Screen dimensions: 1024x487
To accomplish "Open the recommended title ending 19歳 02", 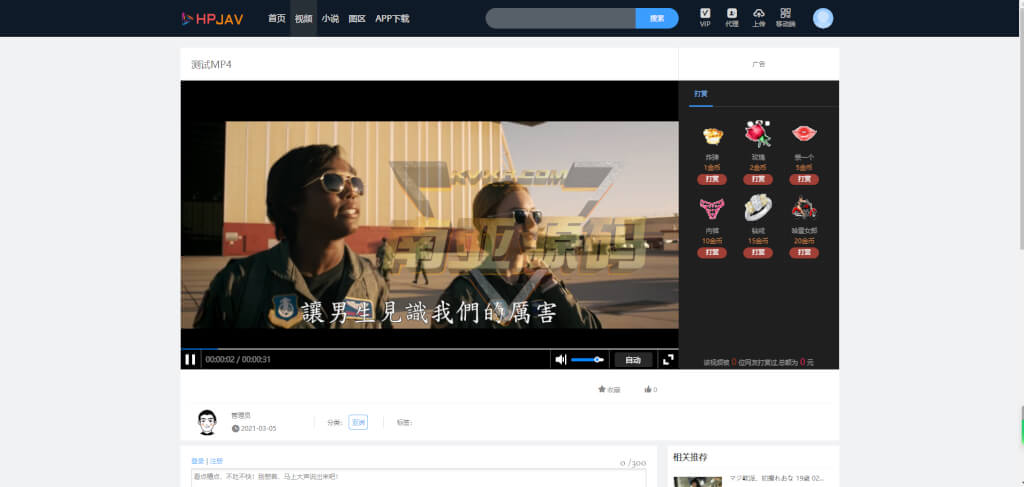I will pos(776,479).
